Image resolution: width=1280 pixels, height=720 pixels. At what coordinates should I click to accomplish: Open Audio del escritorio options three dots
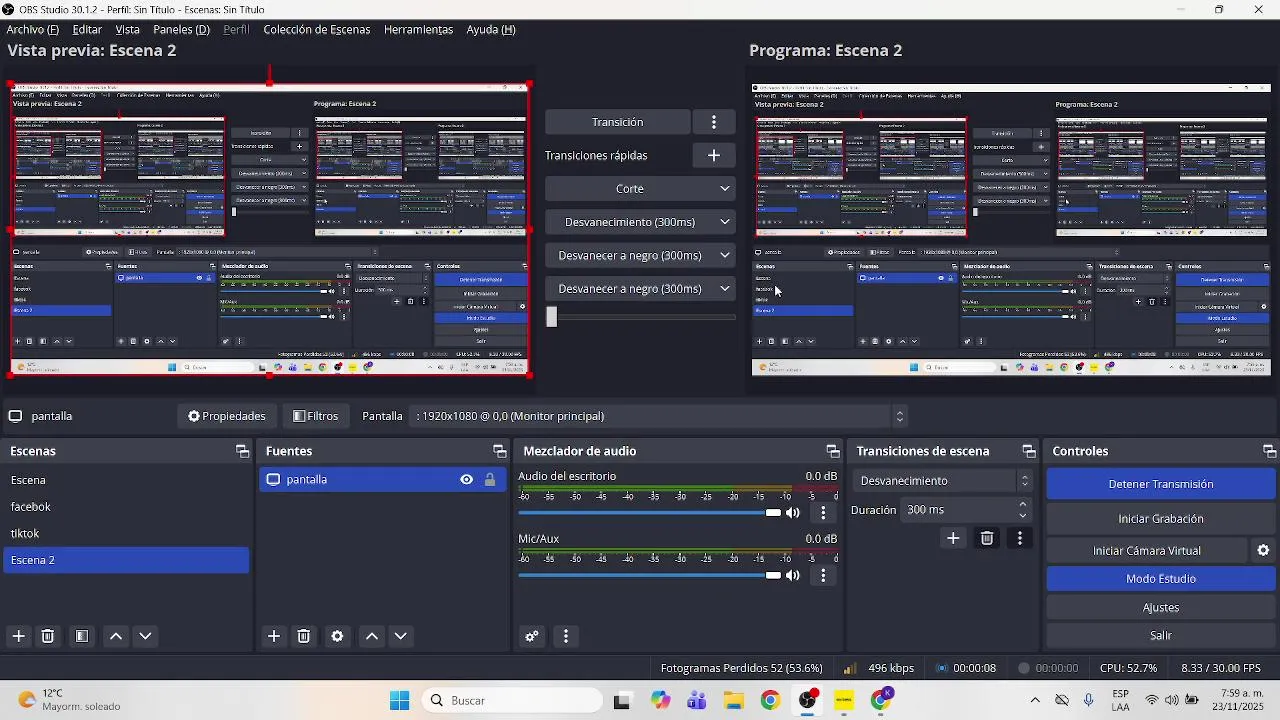[823, 513]
